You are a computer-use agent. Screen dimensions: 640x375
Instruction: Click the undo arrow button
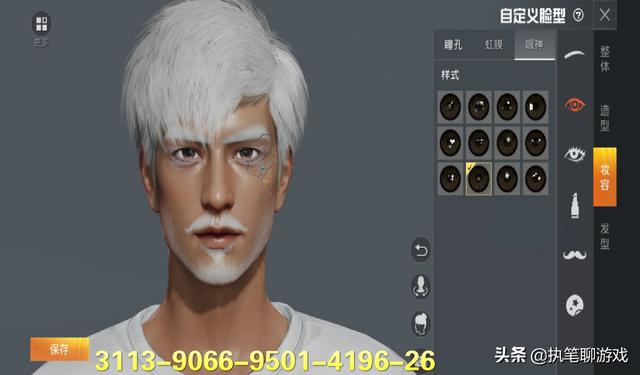click(421, 250)
